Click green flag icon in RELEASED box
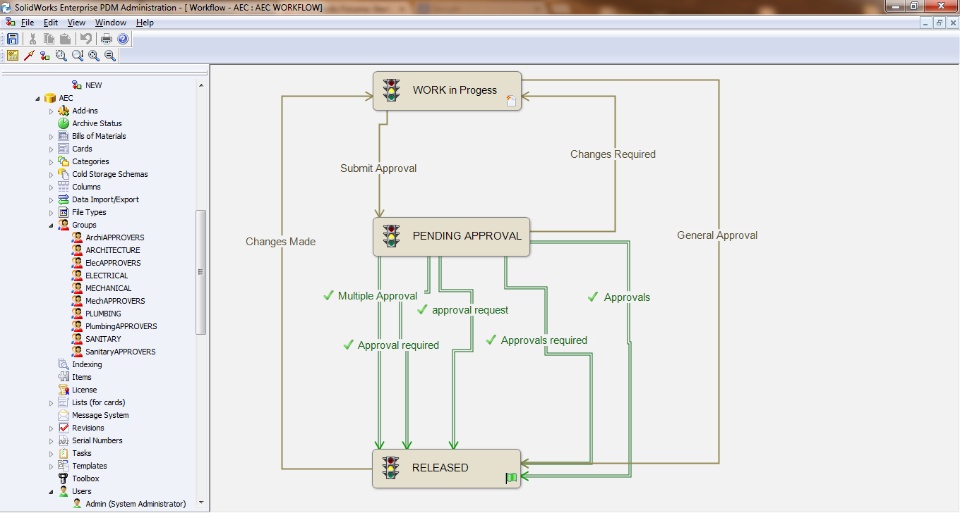 (x=511, y=477)
